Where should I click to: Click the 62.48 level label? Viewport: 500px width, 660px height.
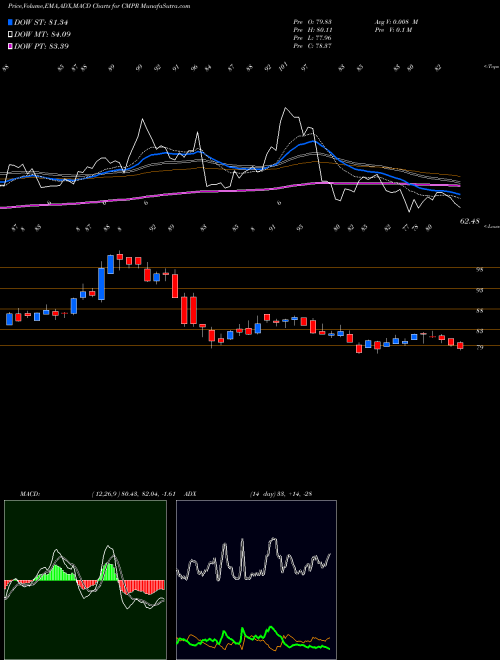[470, 221]
